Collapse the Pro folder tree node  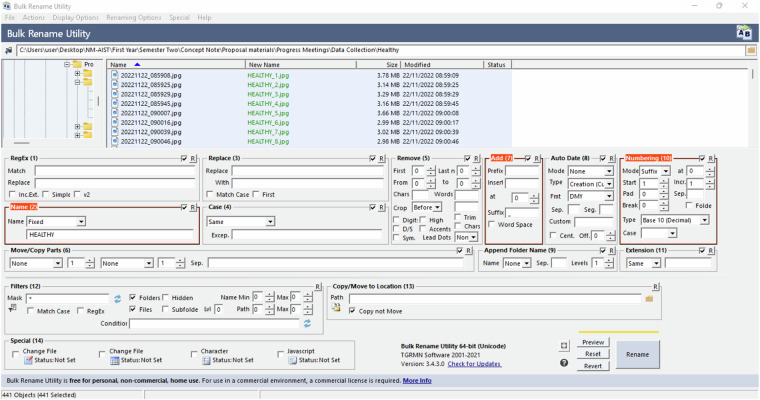tap(67, 64)
